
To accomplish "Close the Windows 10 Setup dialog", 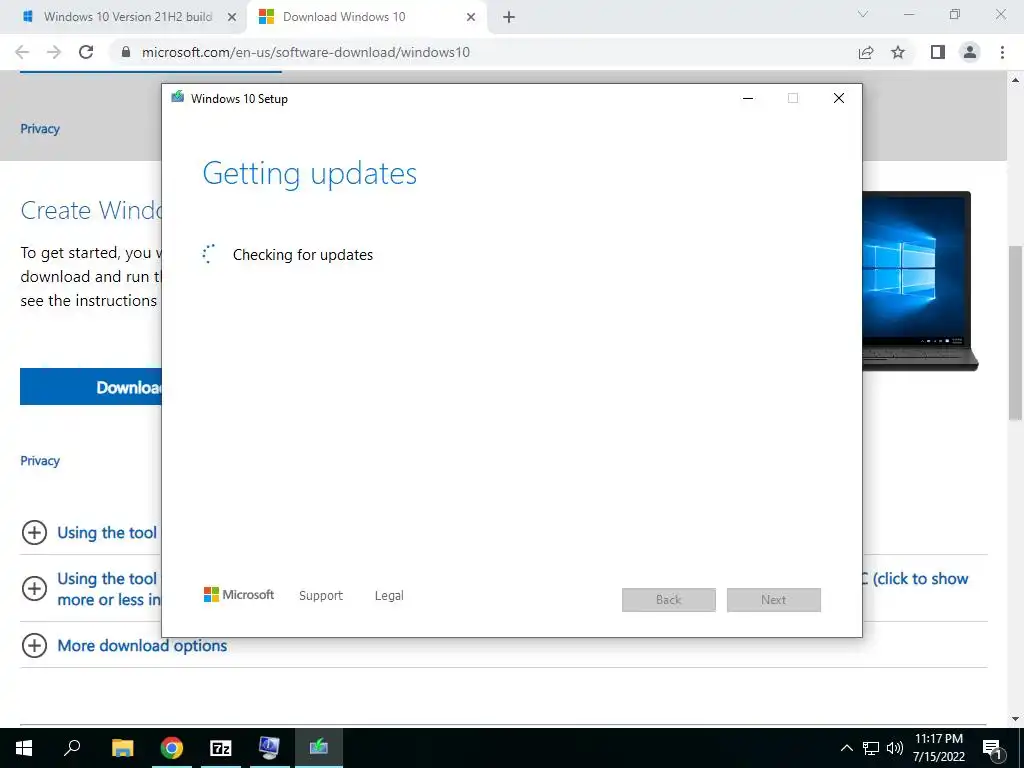I will click(839, 98).
